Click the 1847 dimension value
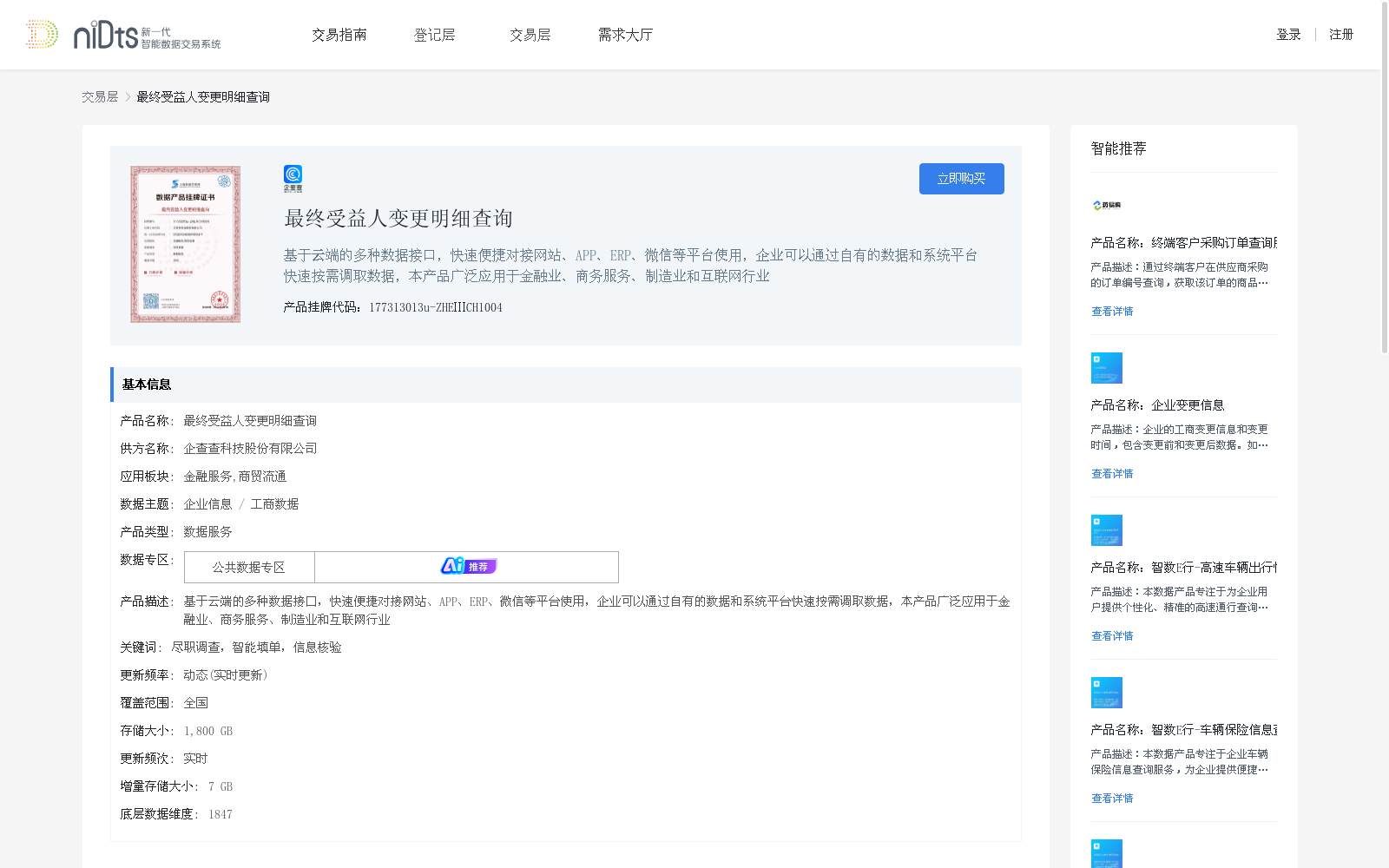This screenshot has height=868, width=1389. (221, 814)
